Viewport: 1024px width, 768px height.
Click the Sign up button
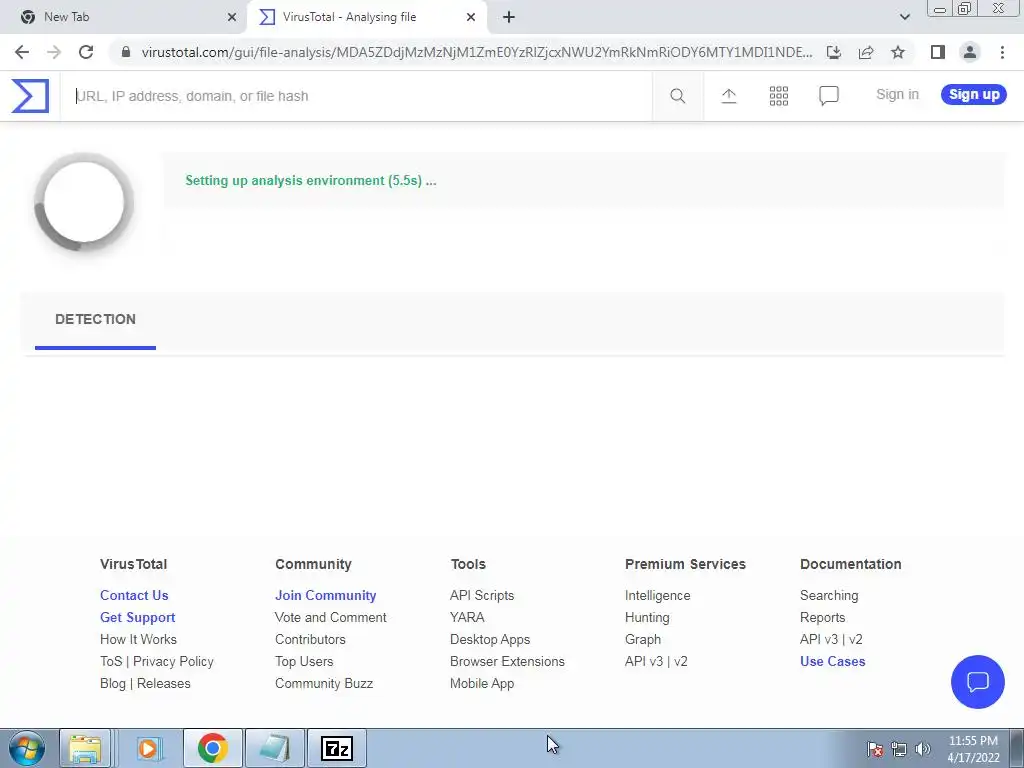pyautogui.click(x=974, y=94)
